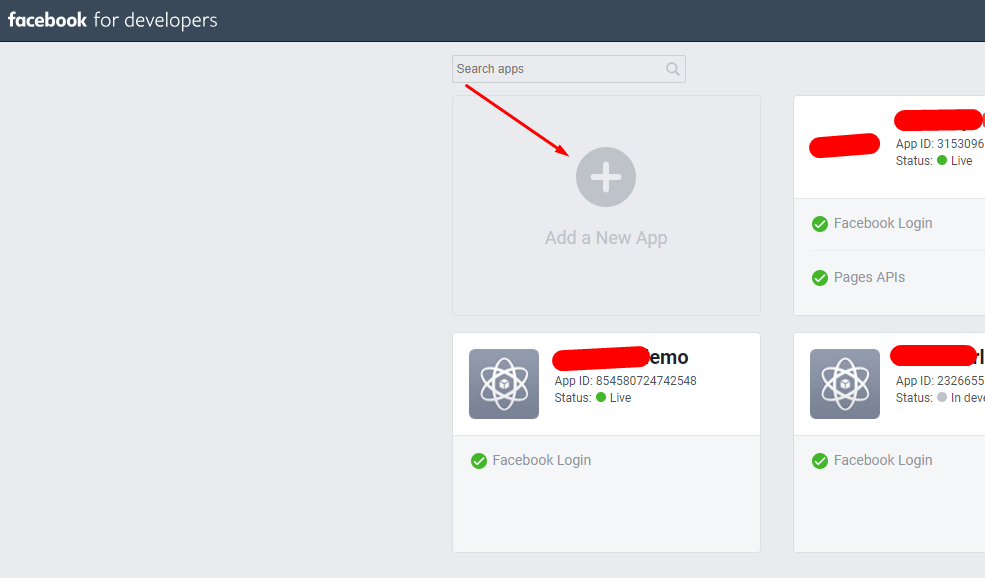Select App ID: 2326655 text

tap(940, 381)
